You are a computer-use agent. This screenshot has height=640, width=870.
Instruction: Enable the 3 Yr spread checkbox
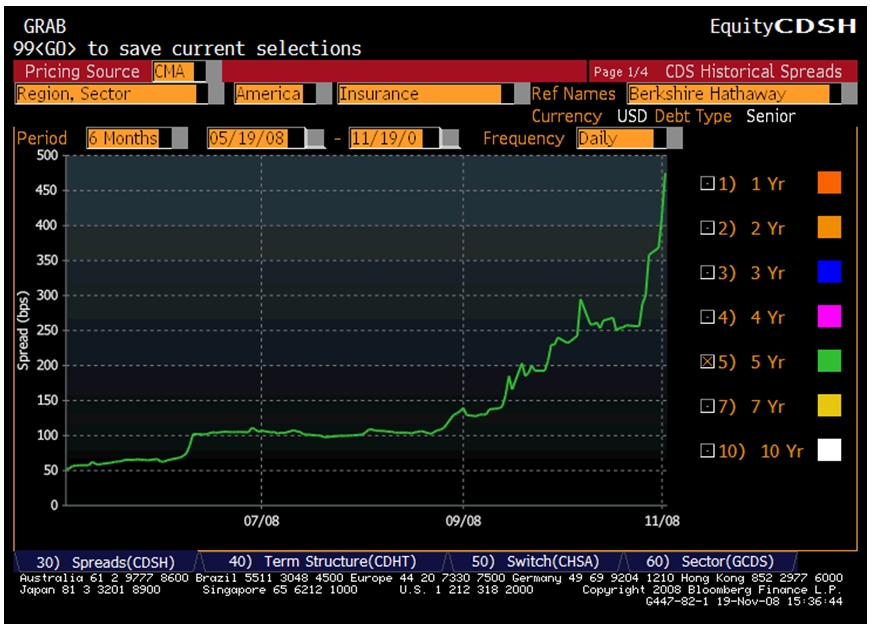[x=707, y=272]
